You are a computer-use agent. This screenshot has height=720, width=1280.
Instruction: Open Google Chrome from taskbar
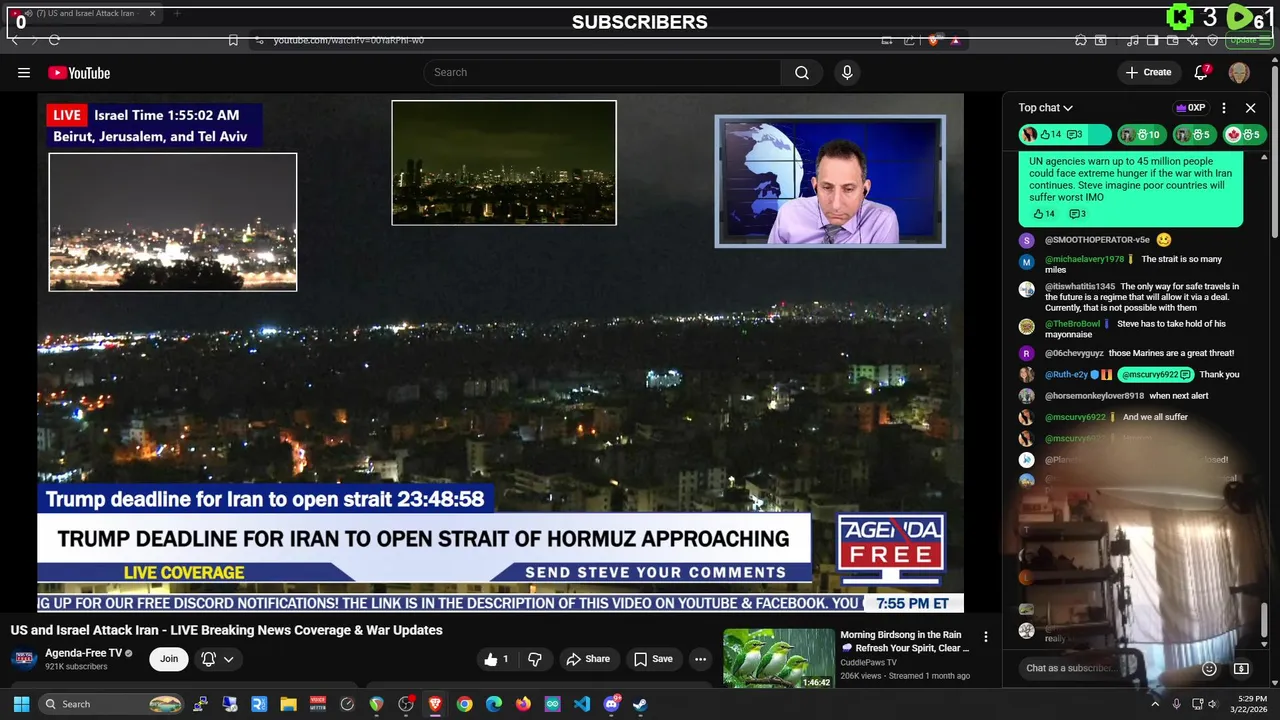point(464,704)
